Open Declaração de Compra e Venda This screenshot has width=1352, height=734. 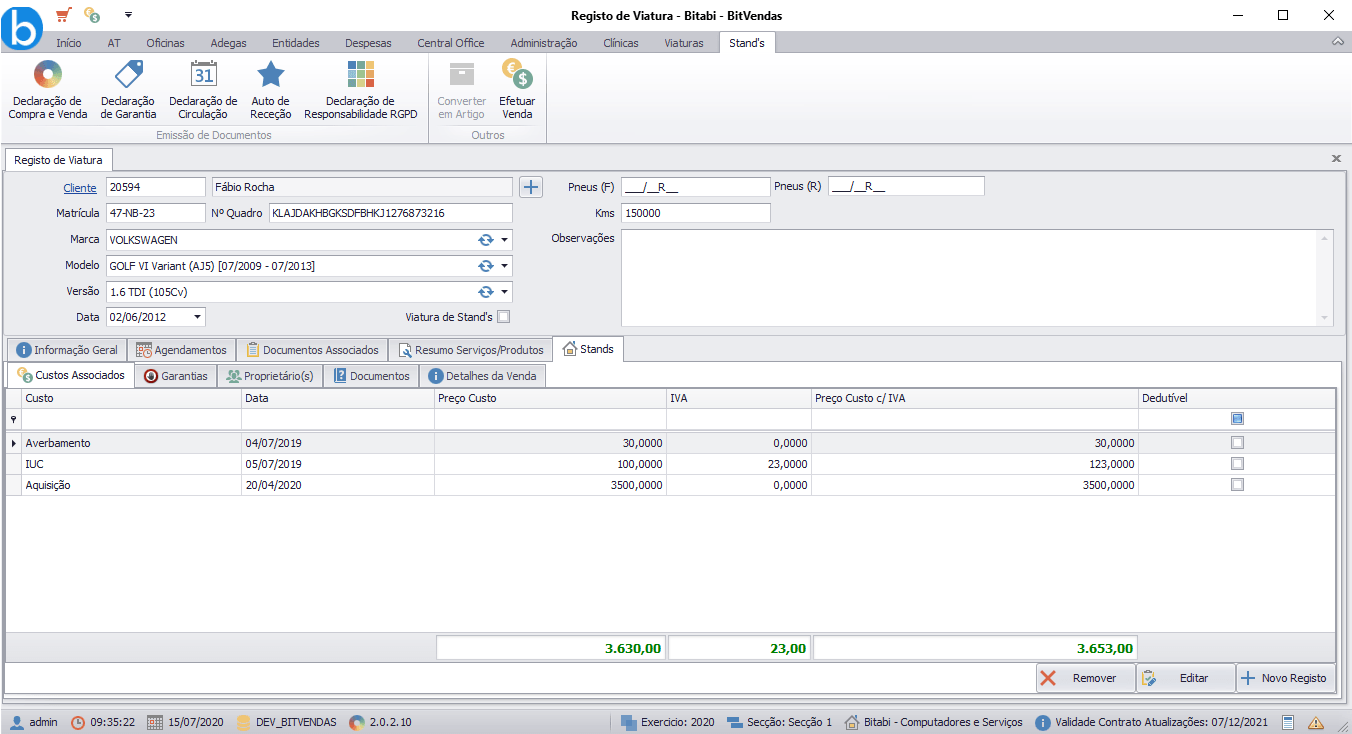(48, 90)
